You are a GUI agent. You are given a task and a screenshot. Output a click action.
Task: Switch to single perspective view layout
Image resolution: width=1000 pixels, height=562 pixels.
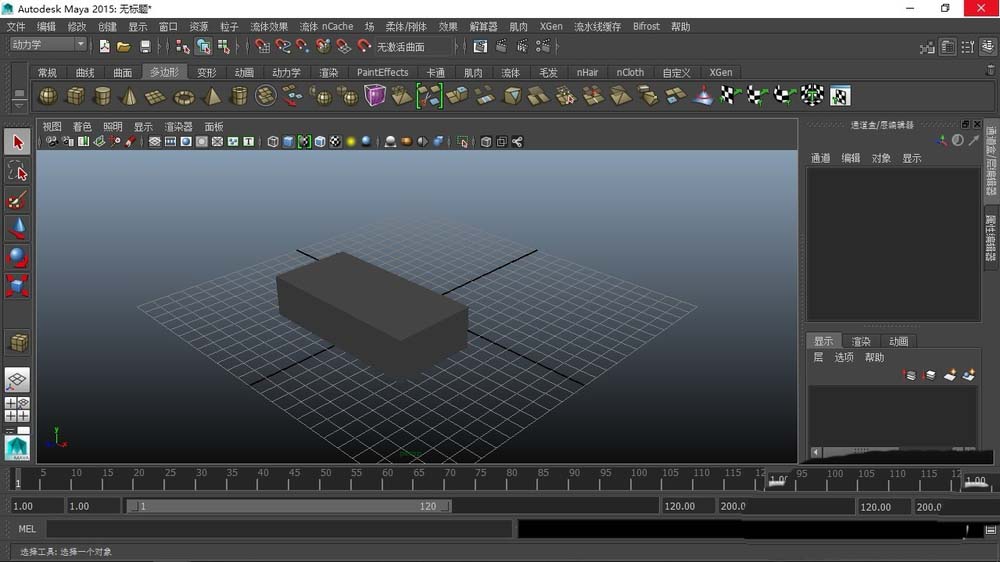(17, 380)
